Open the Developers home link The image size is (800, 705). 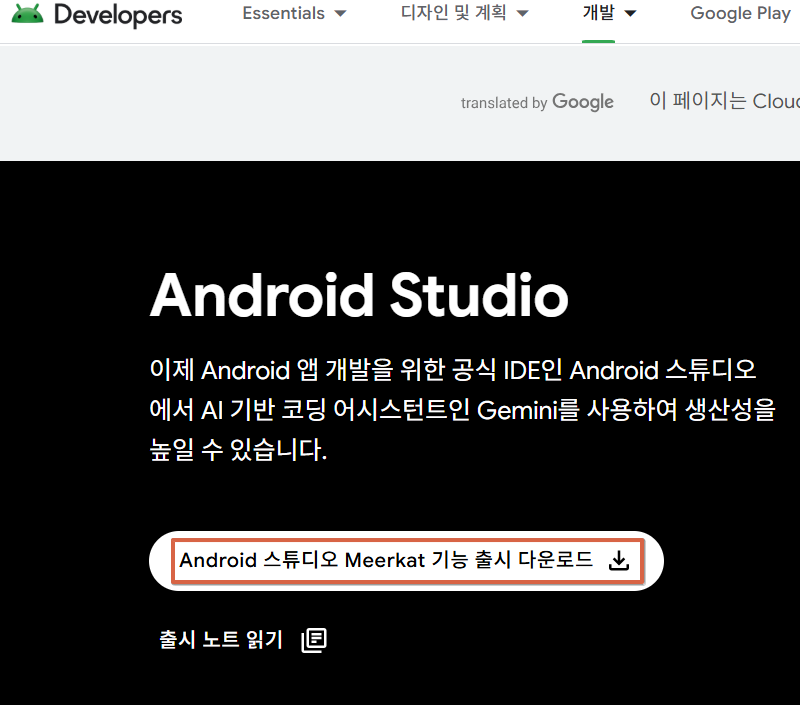(x=118, y=14)
